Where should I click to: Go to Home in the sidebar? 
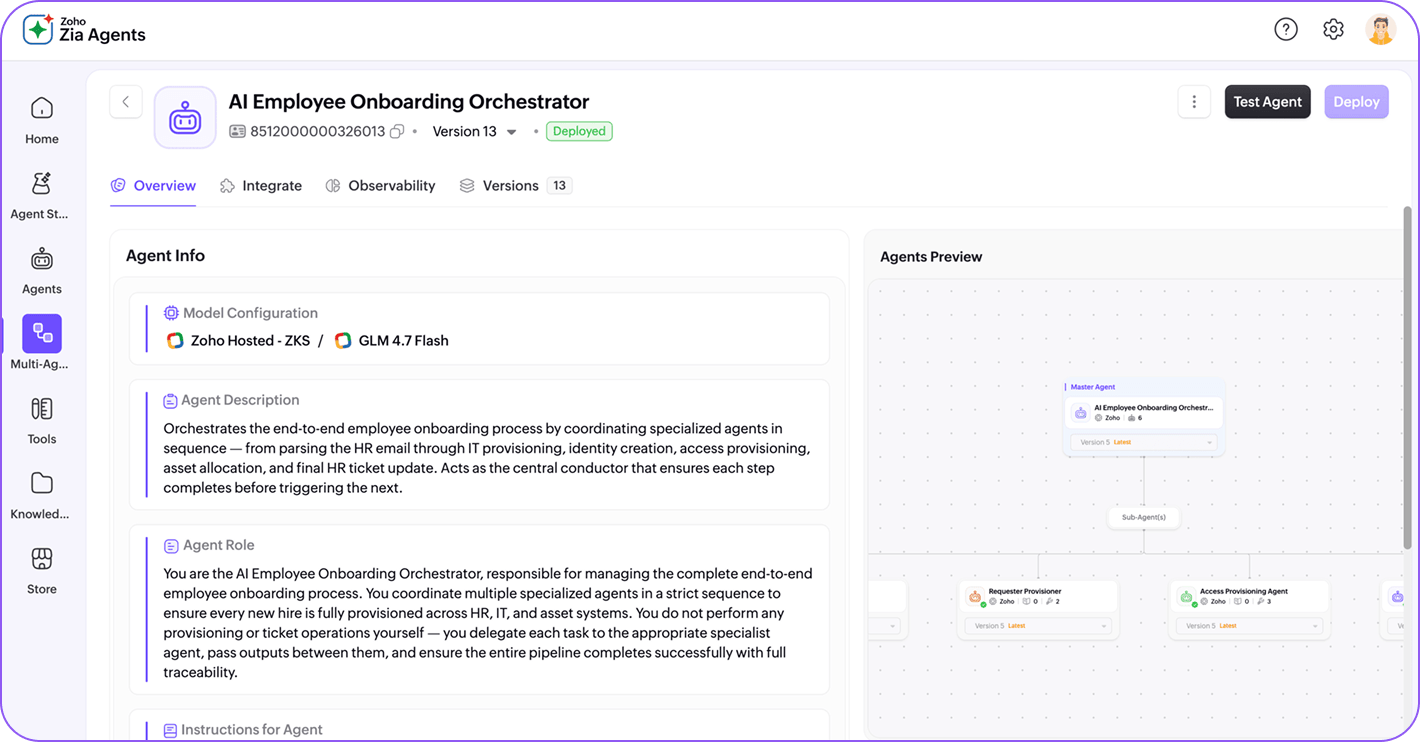pos(42,121)
